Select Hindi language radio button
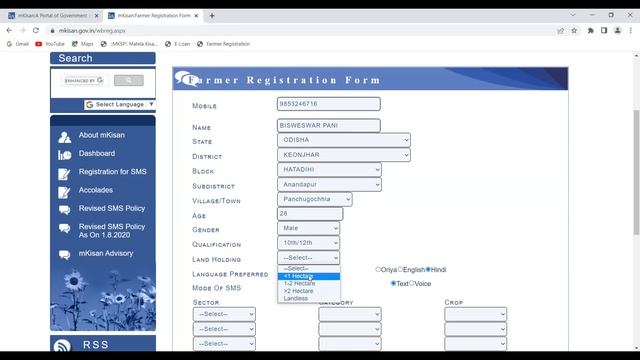Image resolution: width=640 pixels, height=360 pixels. [428, 269]
